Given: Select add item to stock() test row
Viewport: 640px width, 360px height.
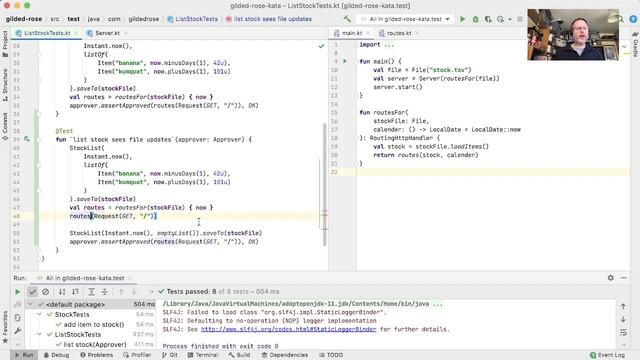Looking at the screenshot, I should point(93,324).
